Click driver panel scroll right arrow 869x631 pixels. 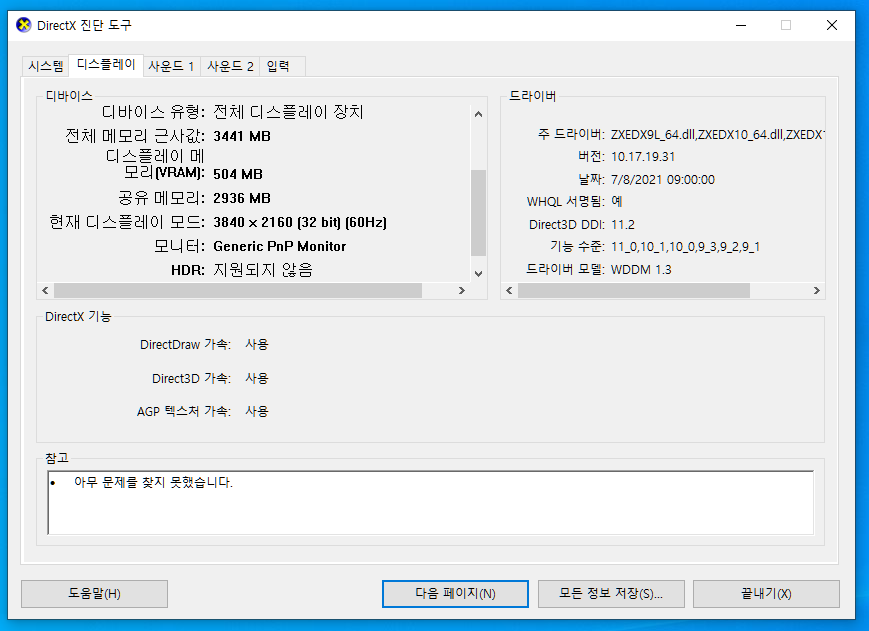coord(816,290)
